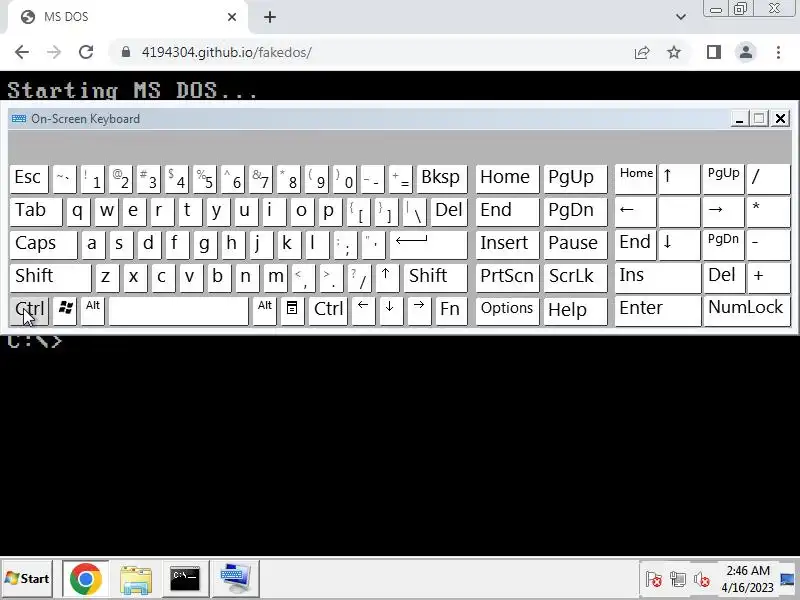The width and height of the screenshot is (800, 600).
Task: Click numpad left arrow key
Action: (x=635, y=211)
